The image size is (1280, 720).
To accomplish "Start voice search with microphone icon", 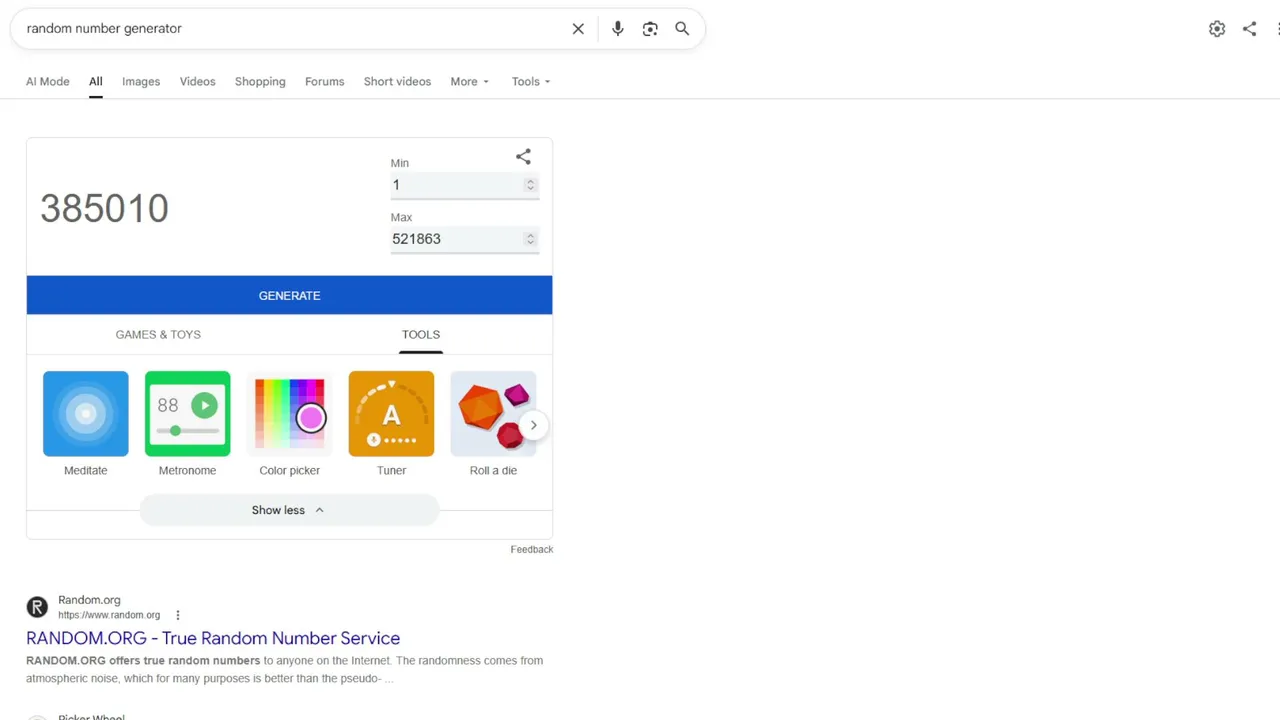I will [x=618, y=29].
